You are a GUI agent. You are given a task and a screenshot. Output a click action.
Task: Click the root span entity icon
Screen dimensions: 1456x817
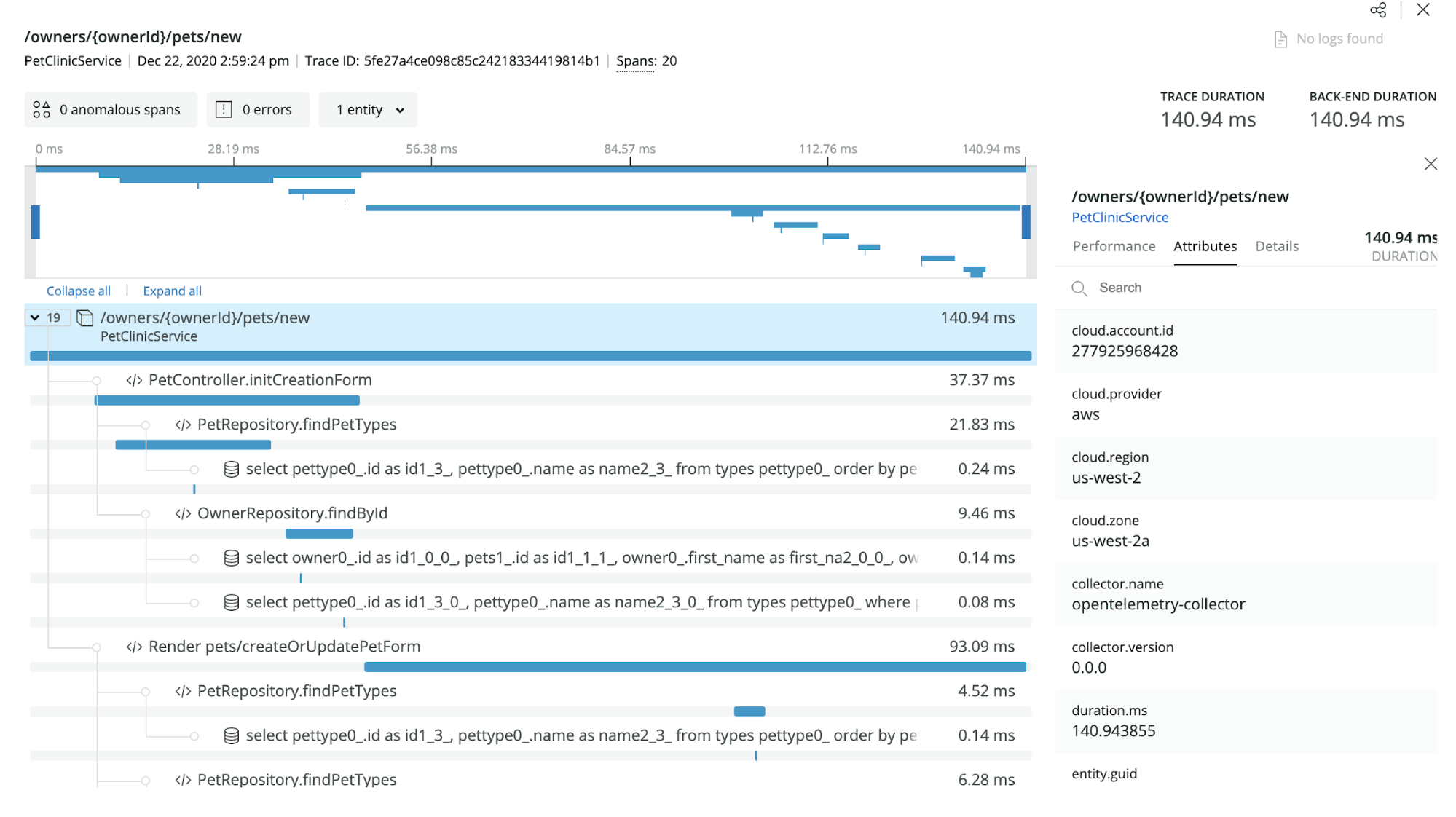pyautogui.click(x=85, y=318)
